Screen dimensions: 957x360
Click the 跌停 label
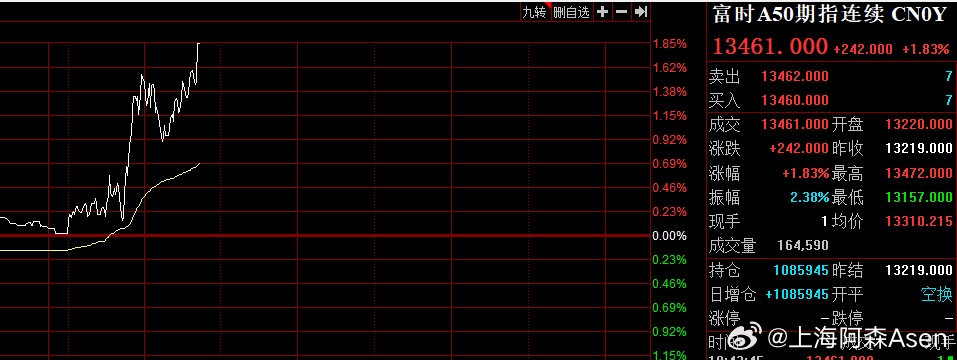pos(848,318)
